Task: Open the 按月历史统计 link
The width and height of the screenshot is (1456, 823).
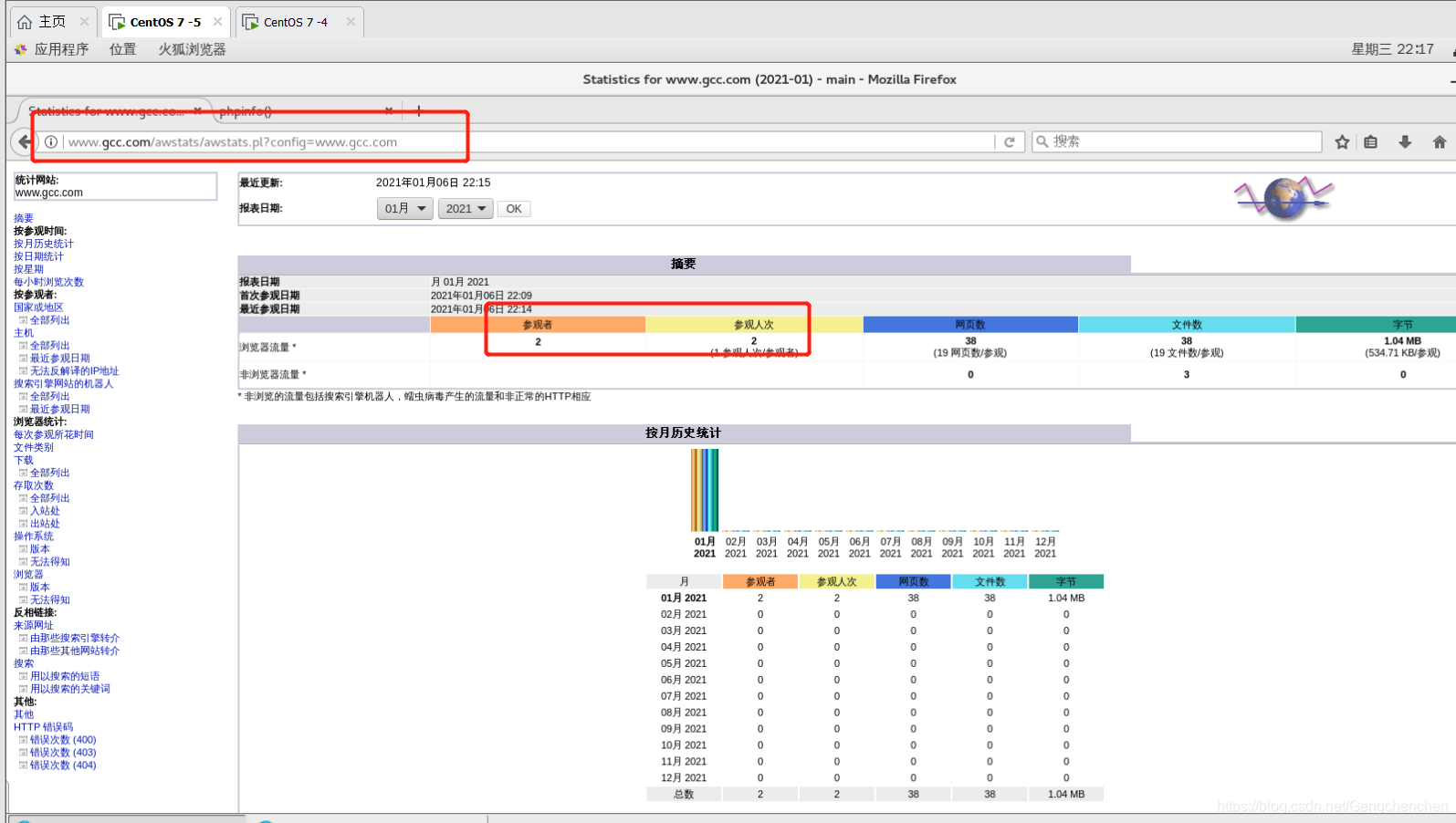Action: tap(44, 244)
